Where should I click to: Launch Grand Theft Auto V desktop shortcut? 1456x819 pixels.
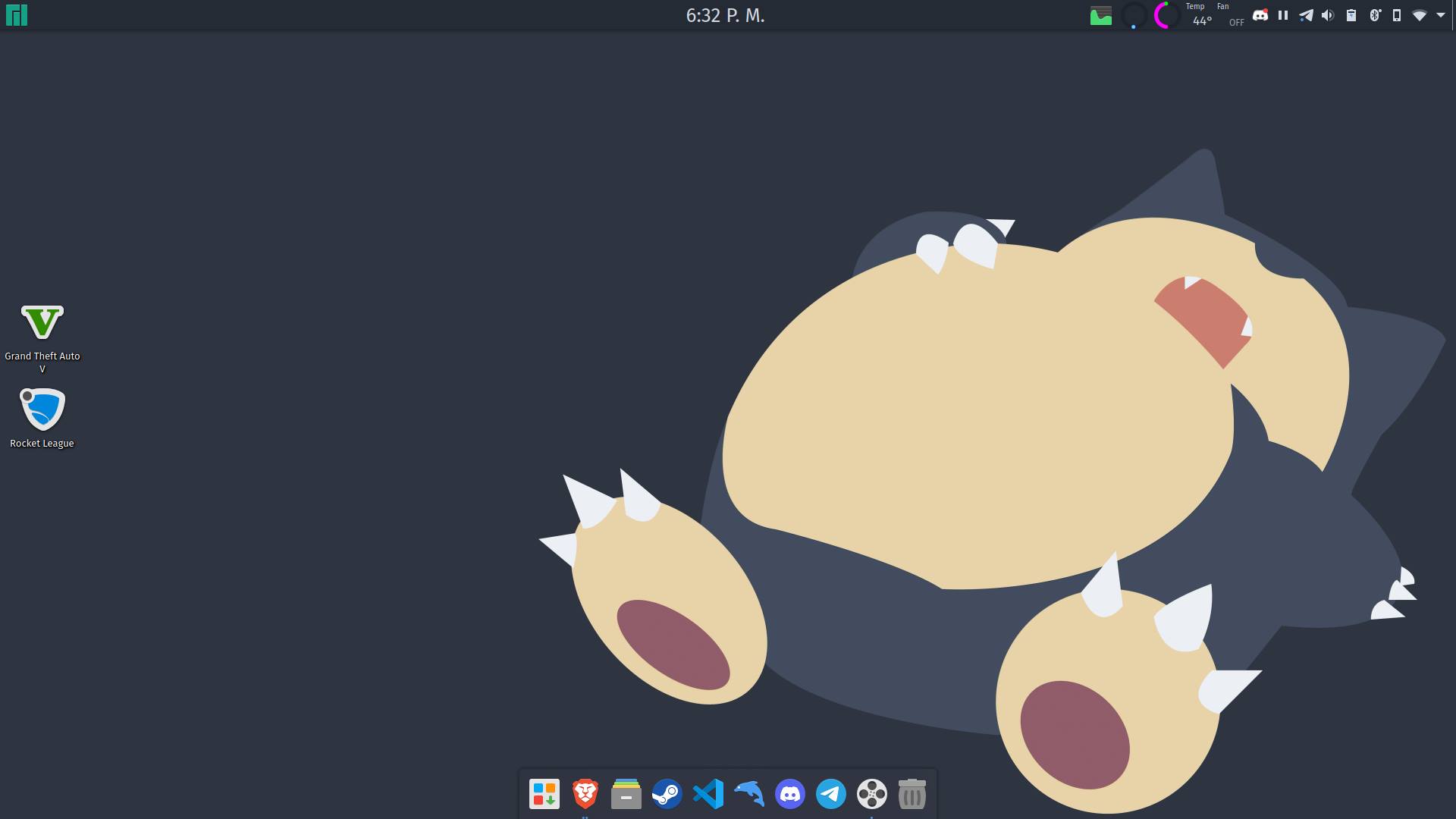42,324
